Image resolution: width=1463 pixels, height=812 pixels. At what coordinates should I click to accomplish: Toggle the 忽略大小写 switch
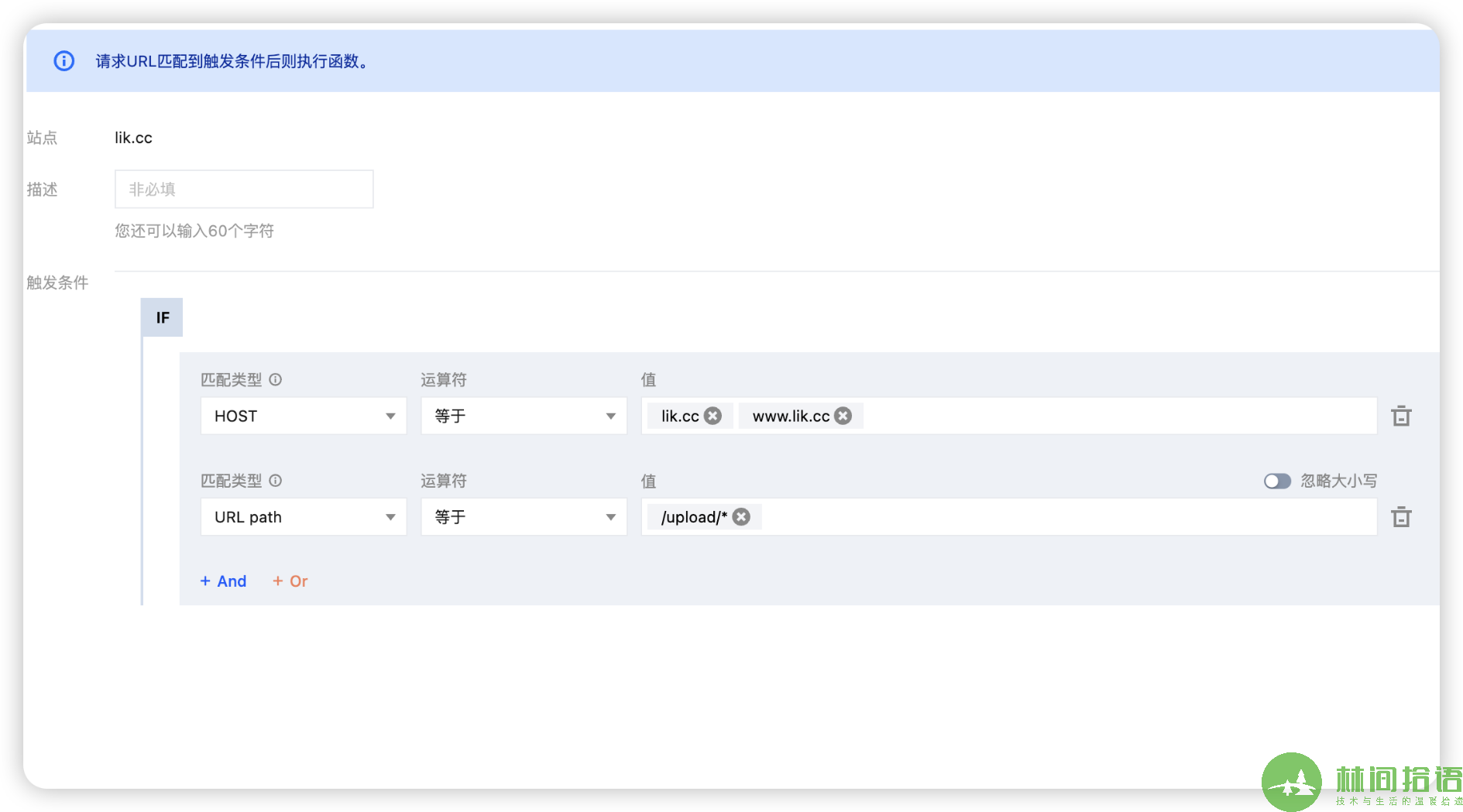point(1277,481)
